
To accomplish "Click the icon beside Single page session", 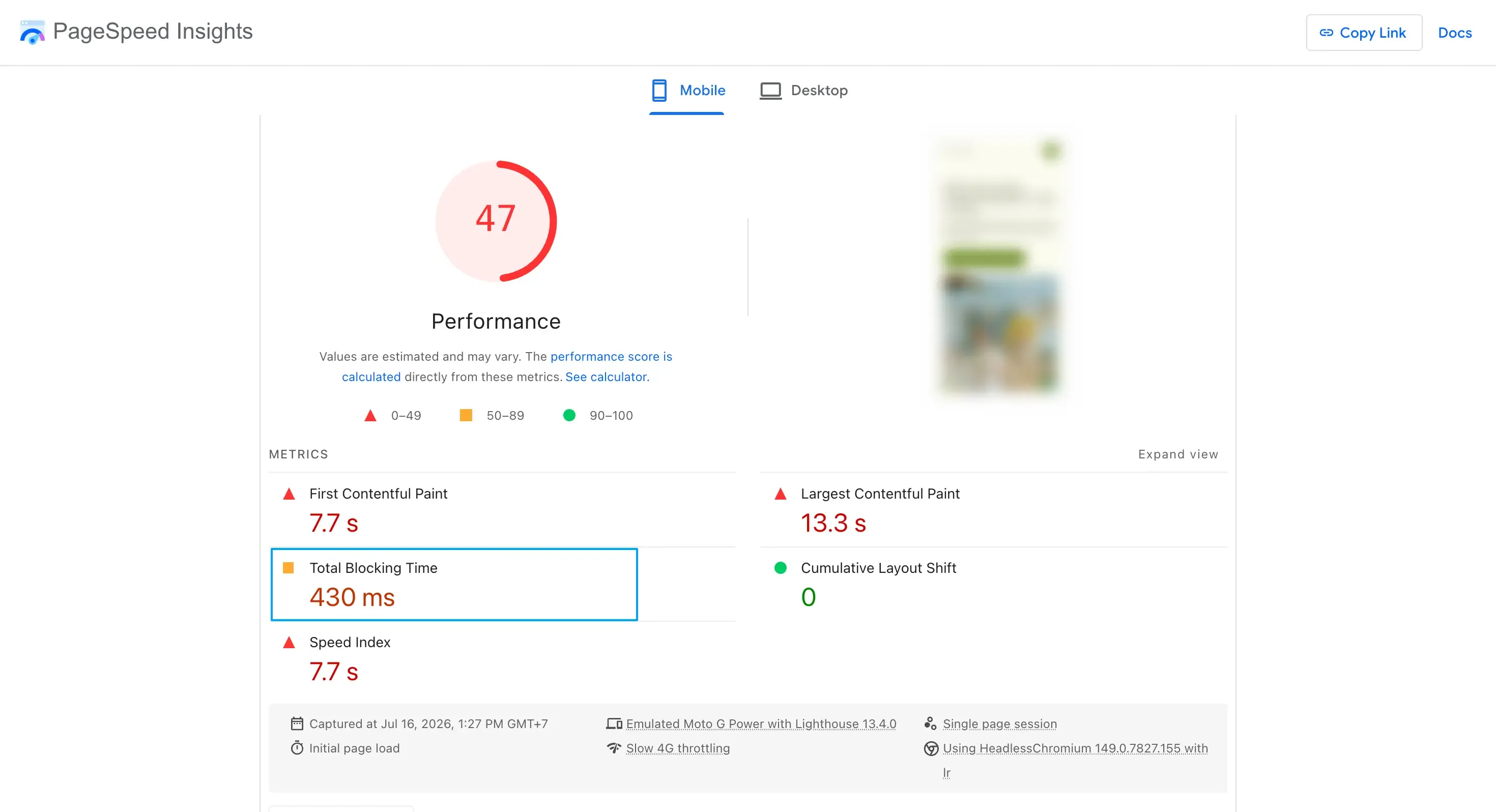I will (930, 723).
